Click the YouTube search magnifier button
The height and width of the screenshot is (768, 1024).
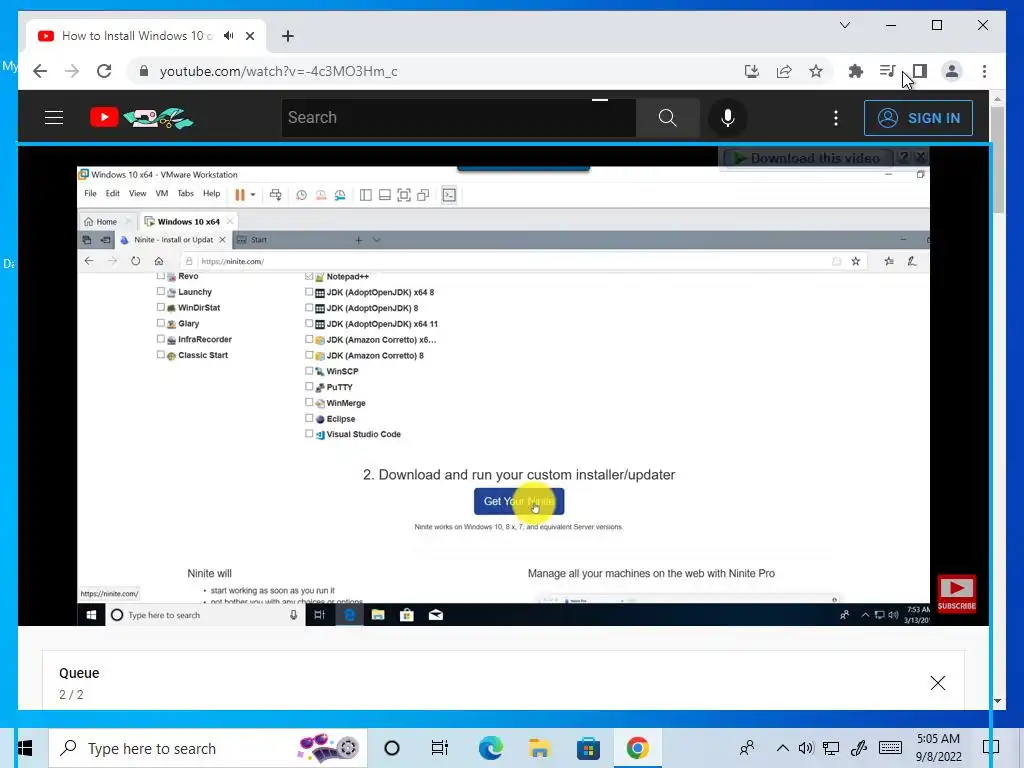coord(667,118)
